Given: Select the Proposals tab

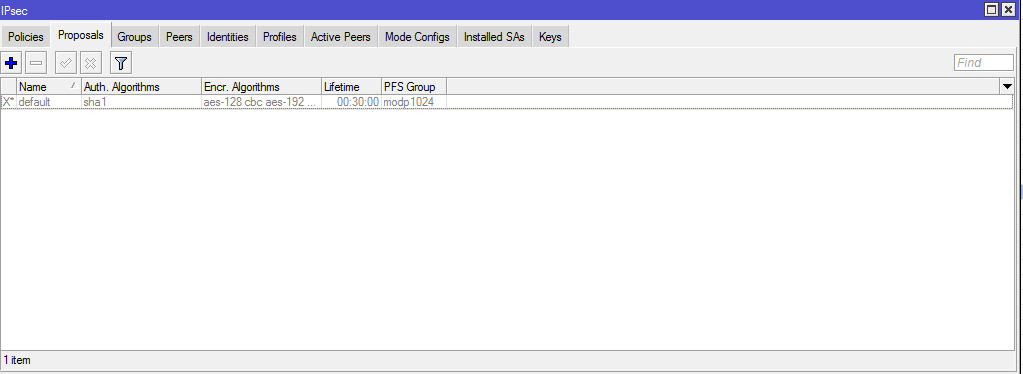Looking at the screenshot, I should click(x=81, y=35).
